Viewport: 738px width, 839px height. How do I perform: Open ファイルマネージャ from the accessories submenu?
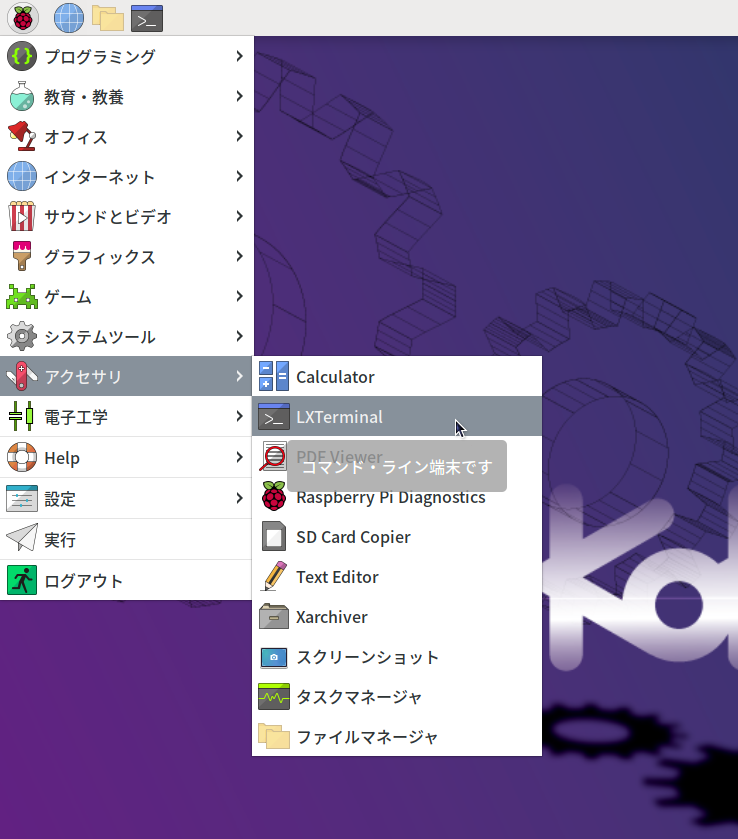[367, 737]
